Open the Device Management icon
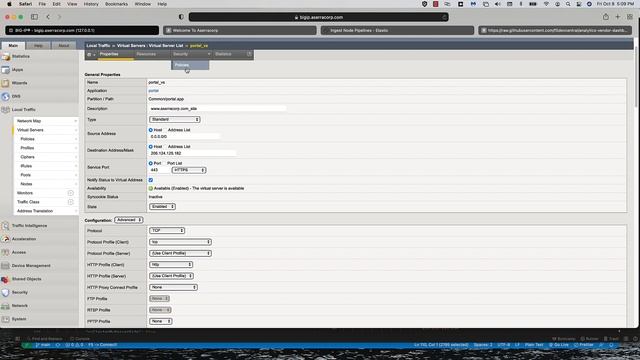640x360 pixels. coord(6,266)
